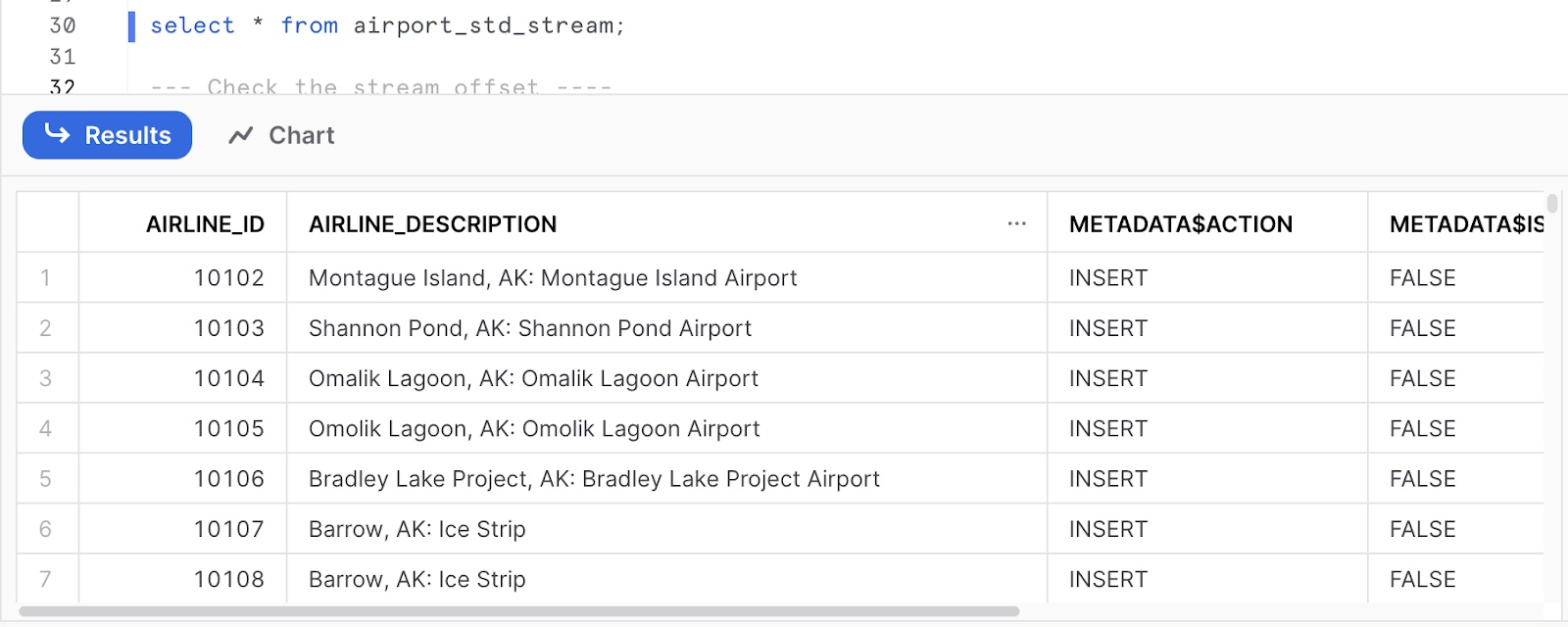This screenshot has width=1568, height=627.
Task: Switch to the Chart view
Action: click(282, 135)
